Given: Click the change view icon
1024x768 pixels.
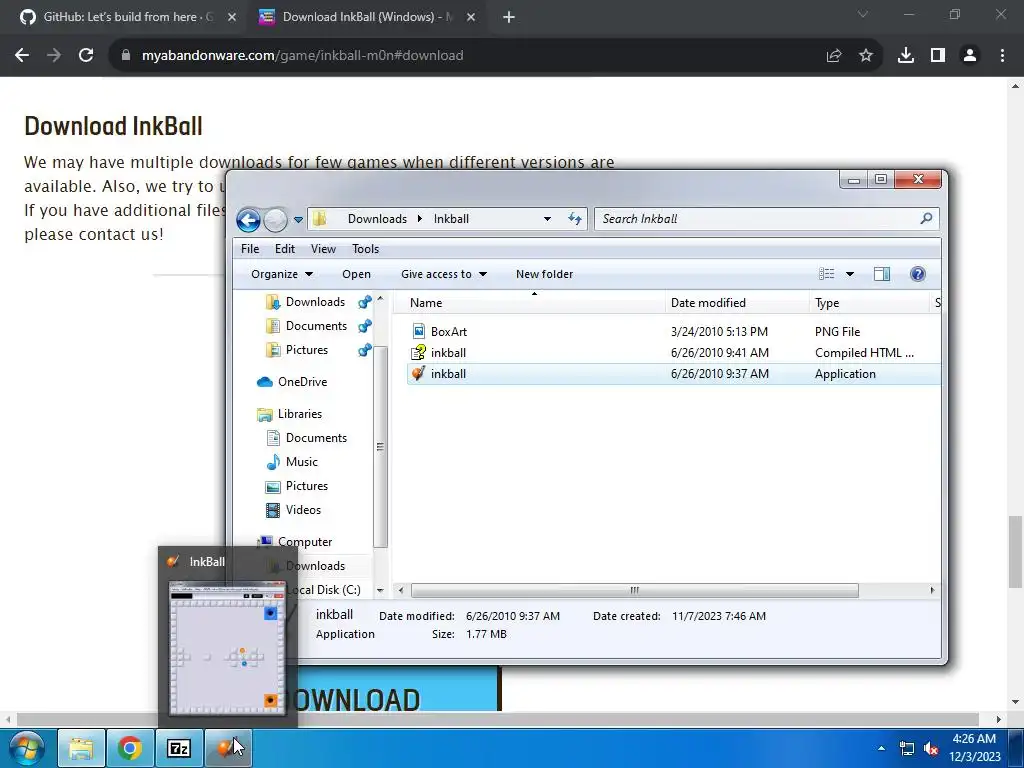Looking at the screenshot, I should click(827, 274).
